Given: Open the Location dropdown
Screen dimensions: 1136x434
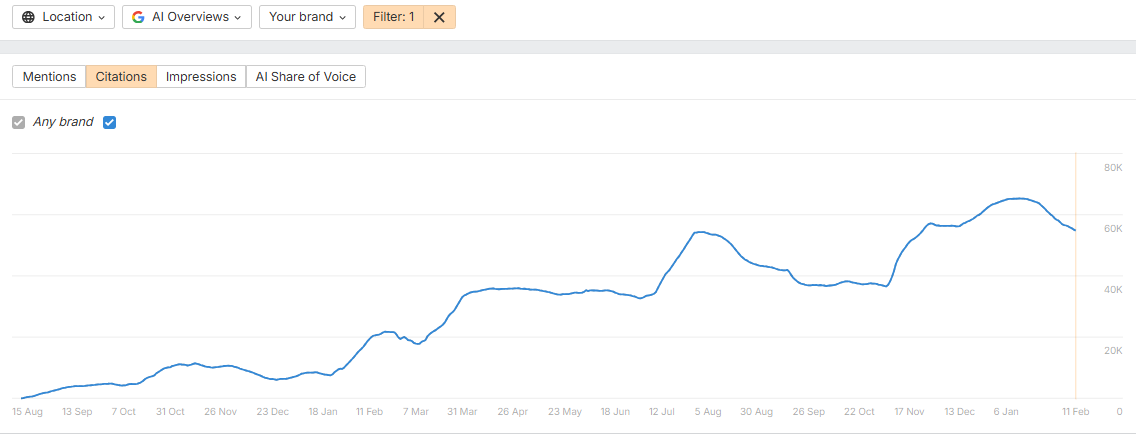Looking at the screenshot, I should point(64,17).
